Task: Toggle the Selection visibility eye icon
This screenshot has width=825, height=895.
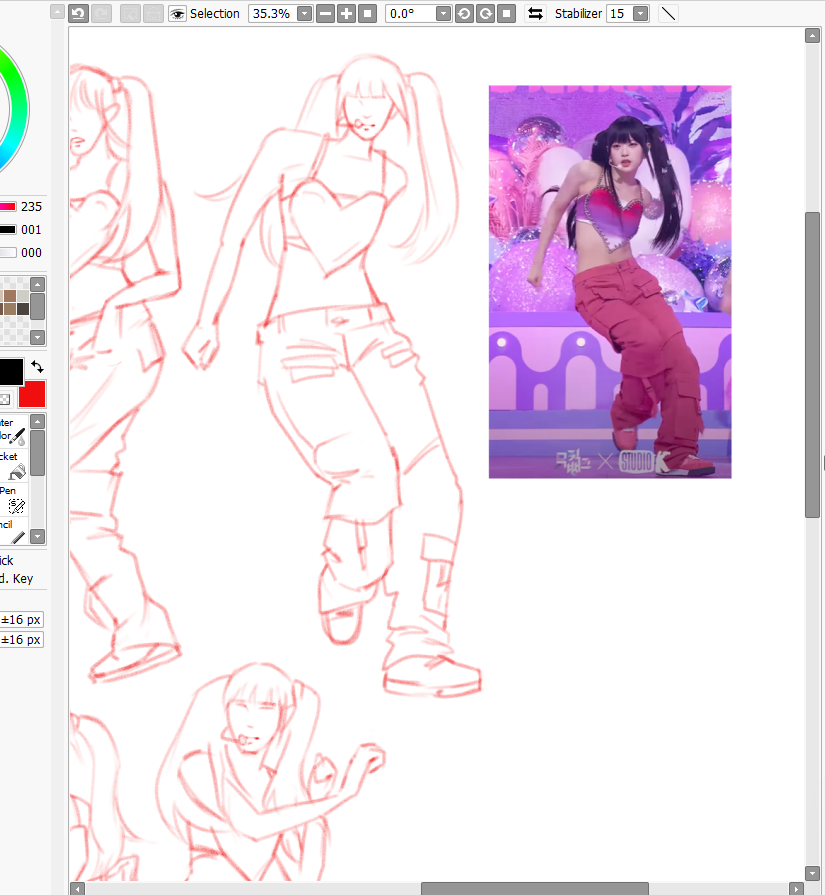Action: (177, 13)
